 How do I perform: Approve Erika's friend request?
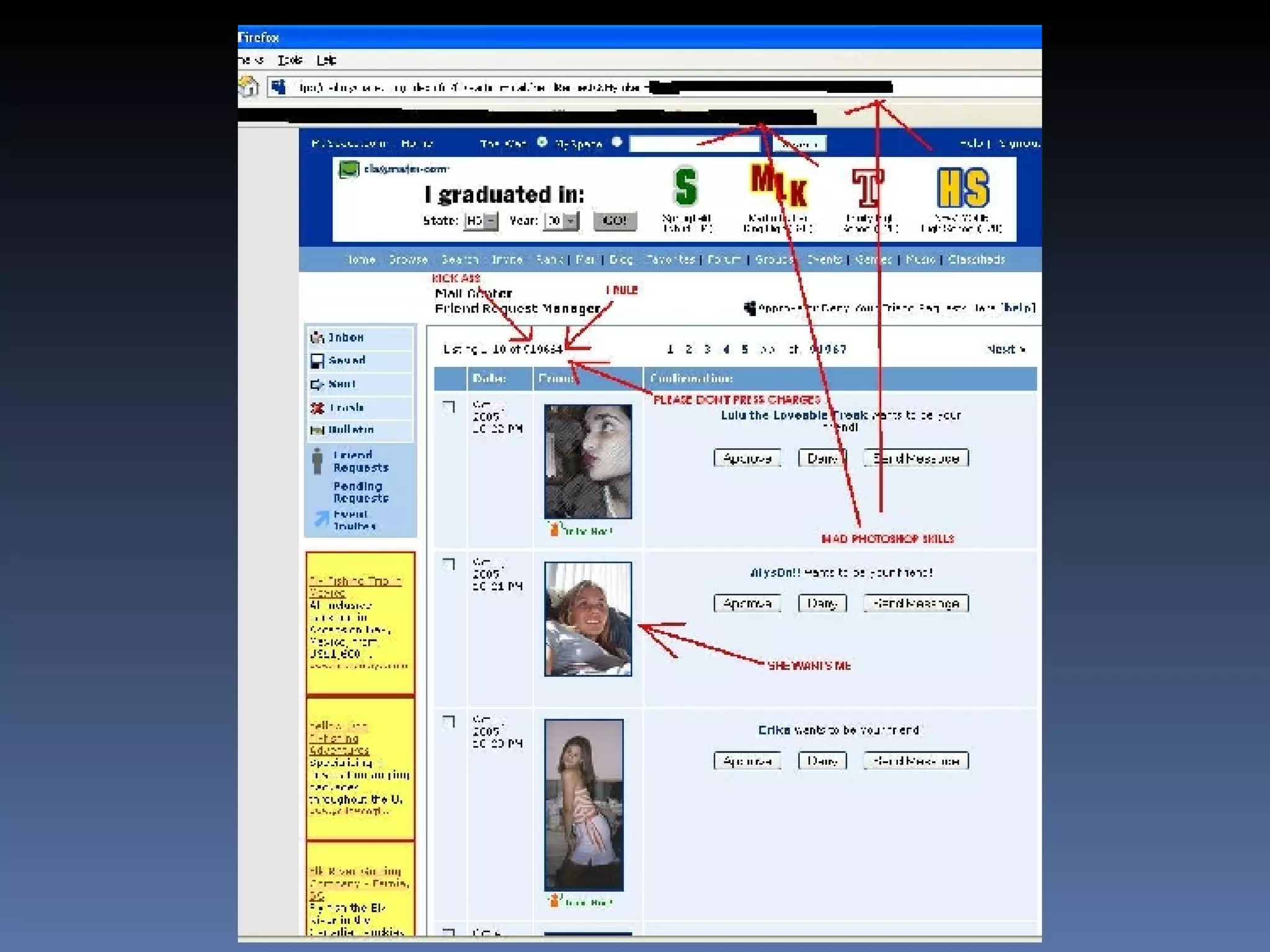click(747, 760)
